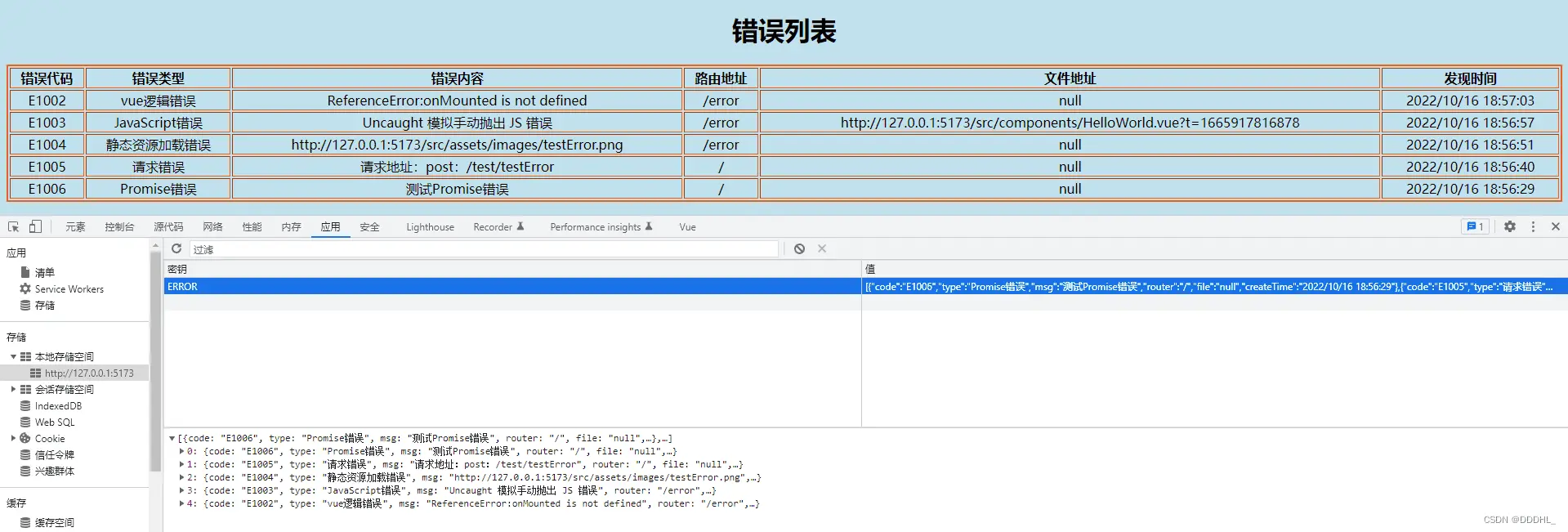1568x532 pixels.
Task: Expand the 会话存储空间 tree node
Action: 13,390
